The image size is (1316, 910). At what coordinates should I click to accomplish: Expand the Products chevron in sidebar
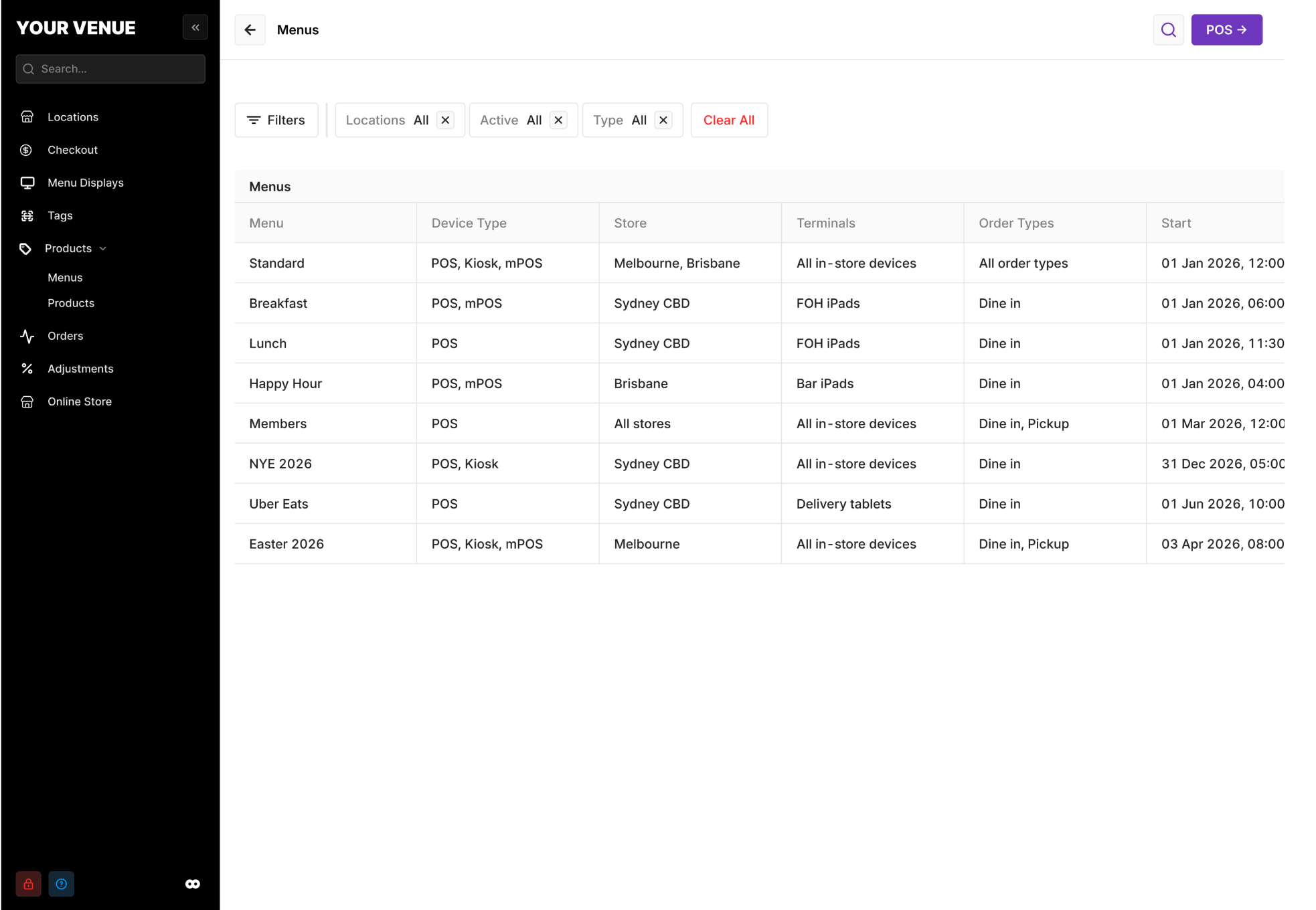(103, 248)
